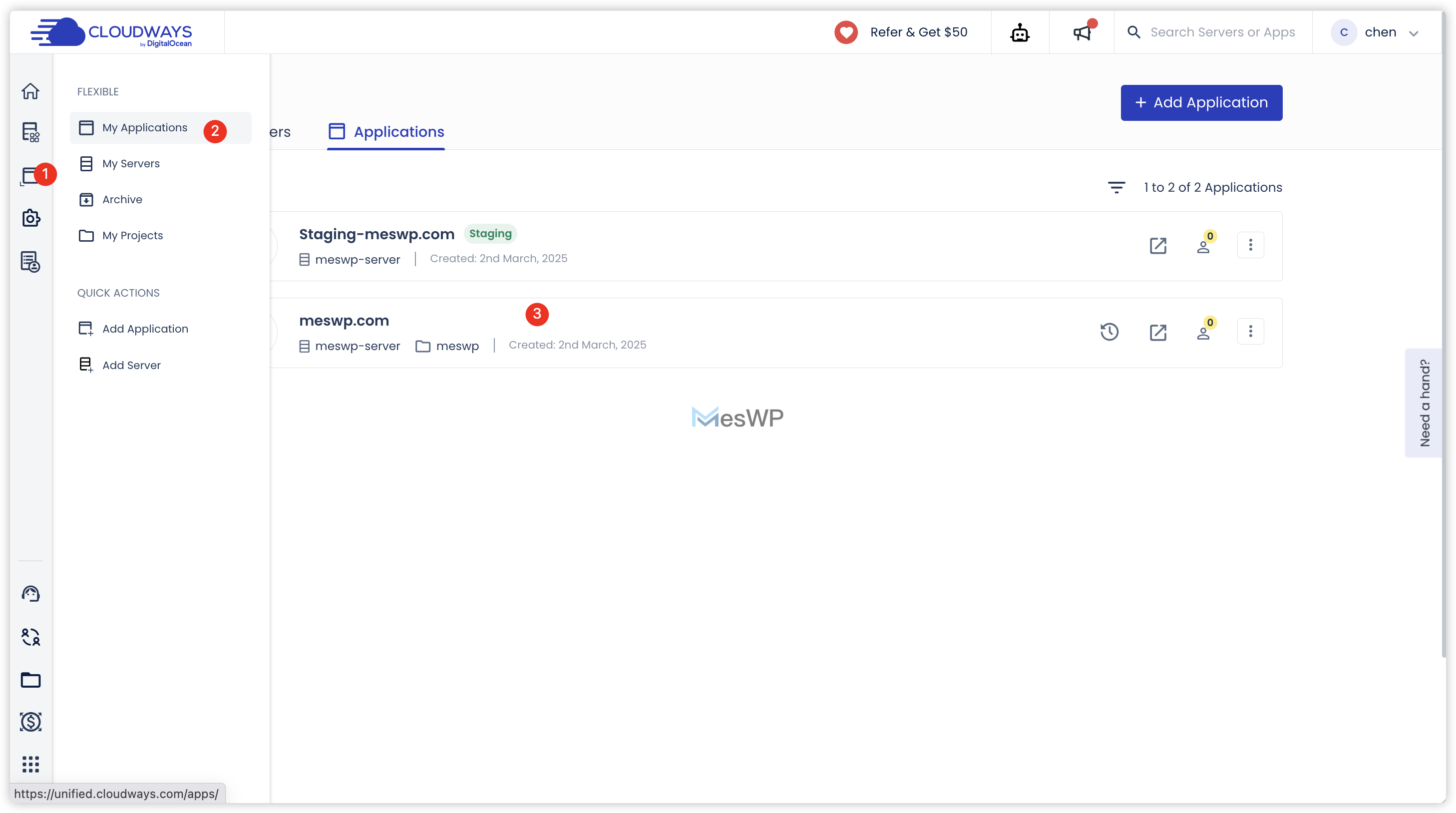The width and height of the screenshot is (1456, 813).
Task: Expand the chen account dropdown
Action: [x=1413, y=33]
